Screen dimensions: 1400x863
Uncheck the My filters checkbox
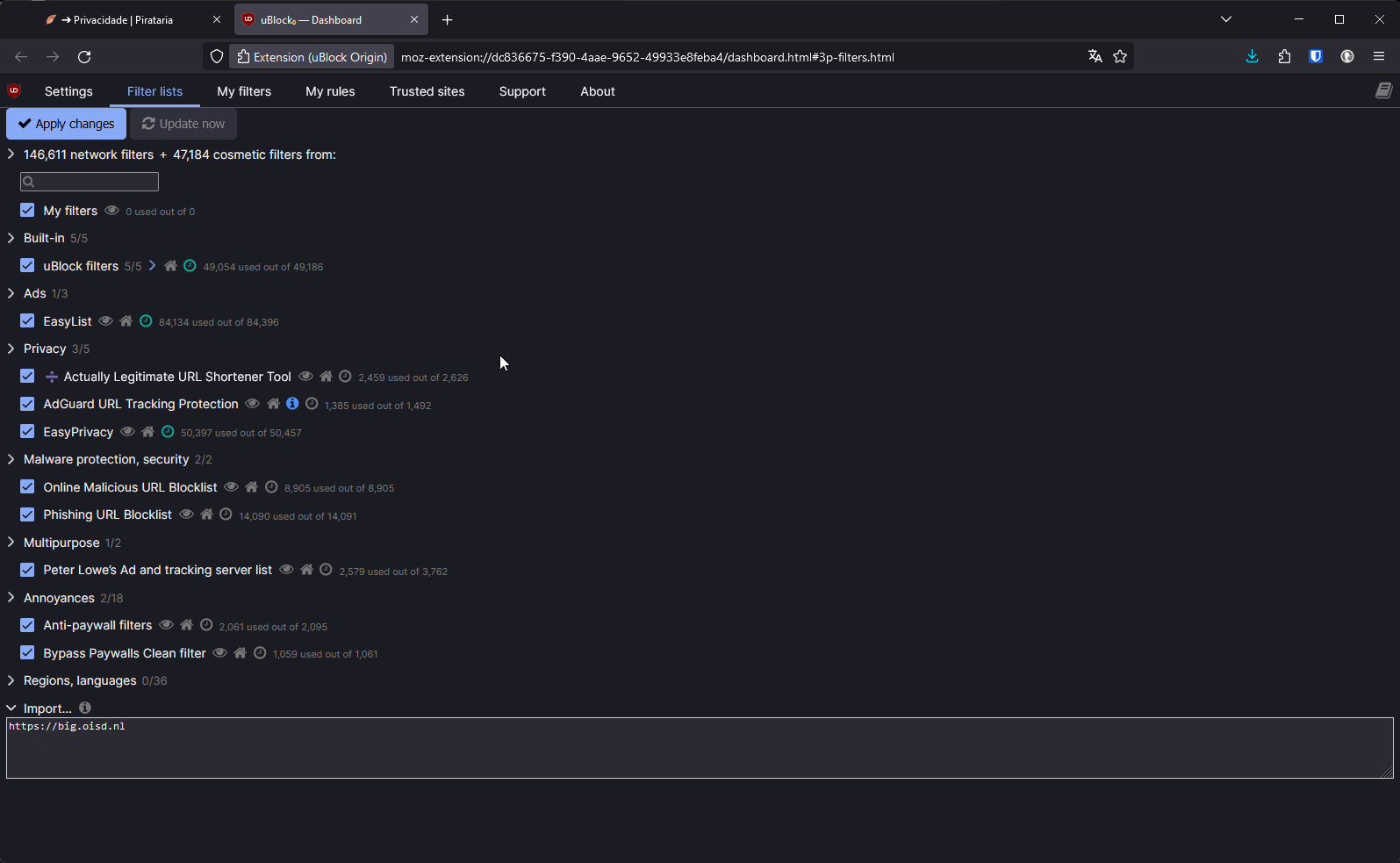(27, 211)
